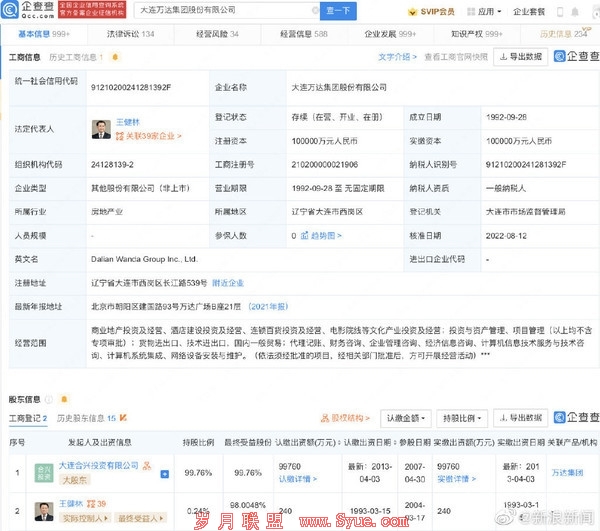This screenshot has height=531, width=600.
Task: Switch to 经营风险 34 tab
Action: 217,34
